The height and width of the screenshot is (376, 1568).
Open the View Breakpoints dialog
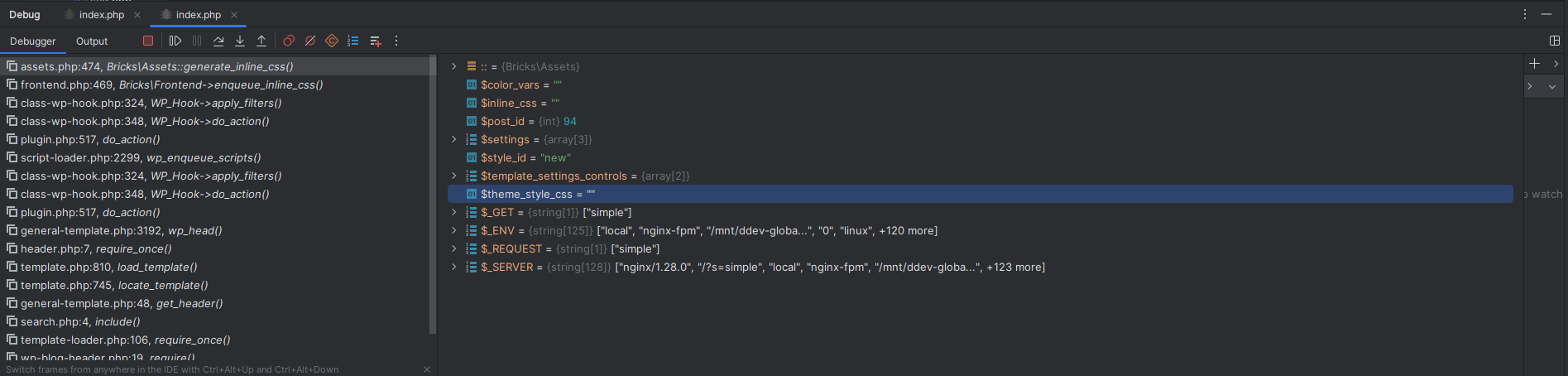(289, 41)
